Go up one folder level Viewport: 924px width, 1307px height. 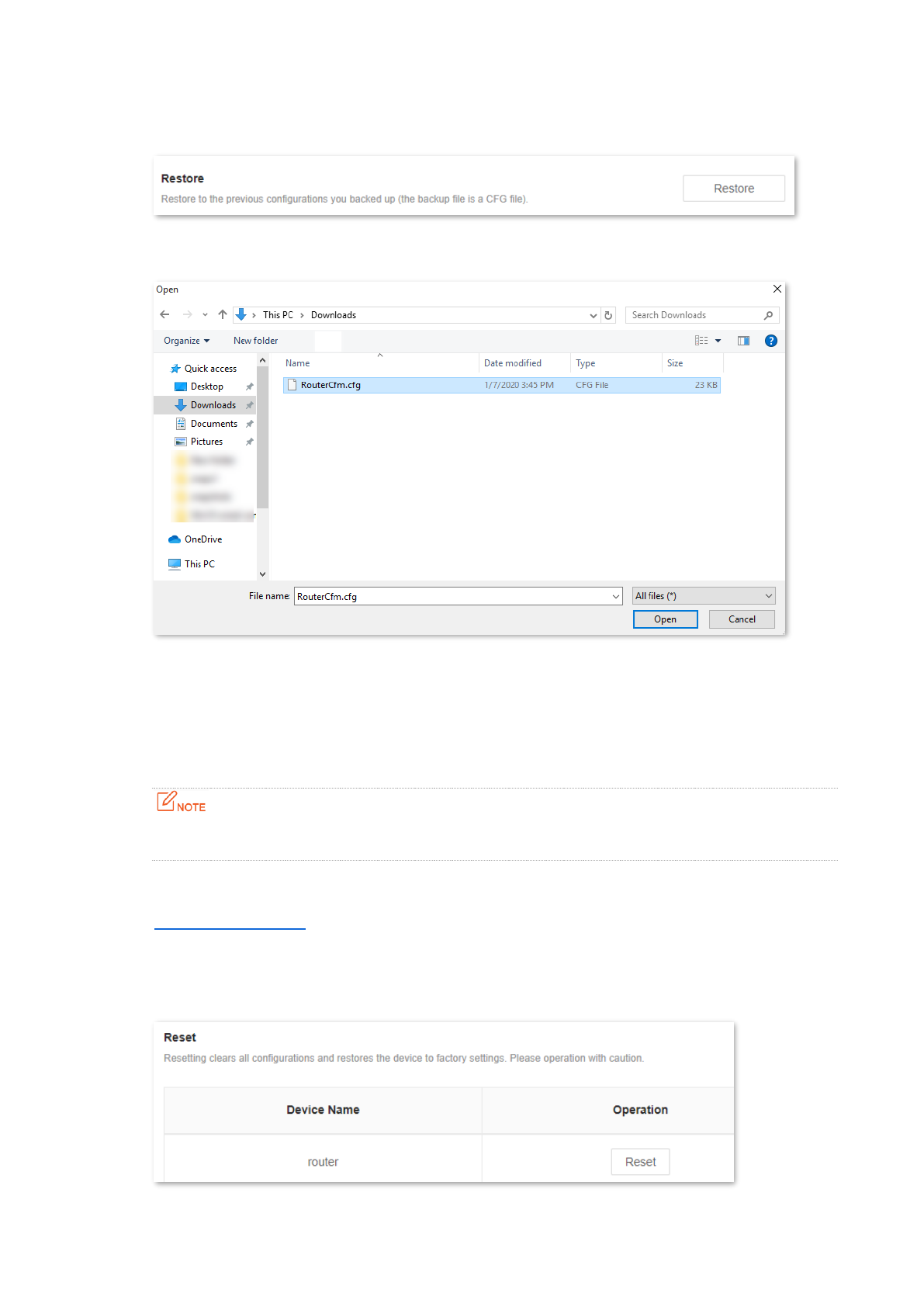tap(223, 315)
